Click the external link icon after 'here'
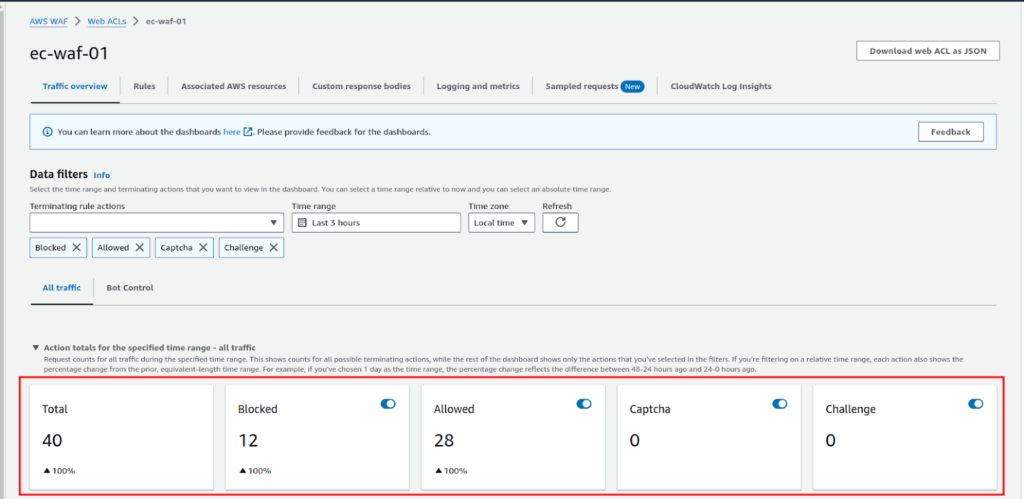1024x499 pixels. click(248, 132)
